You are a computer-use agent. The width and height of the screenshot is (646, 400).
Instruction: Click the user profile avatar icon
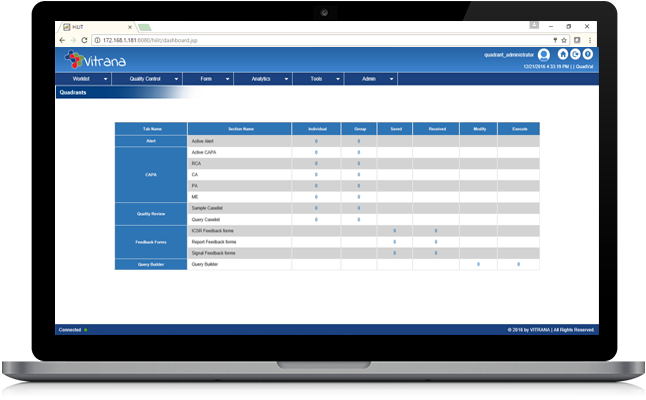[x=544, y=55]
